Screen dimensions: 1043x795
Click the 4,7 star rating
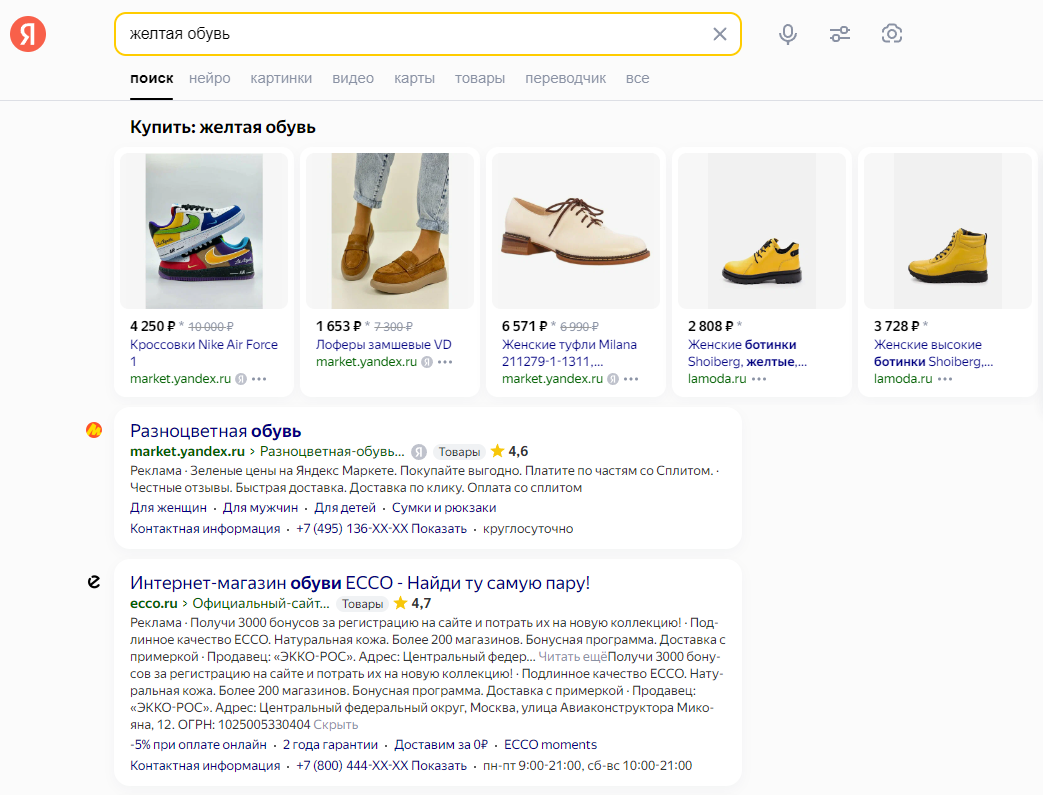click(x=412, y=603)
